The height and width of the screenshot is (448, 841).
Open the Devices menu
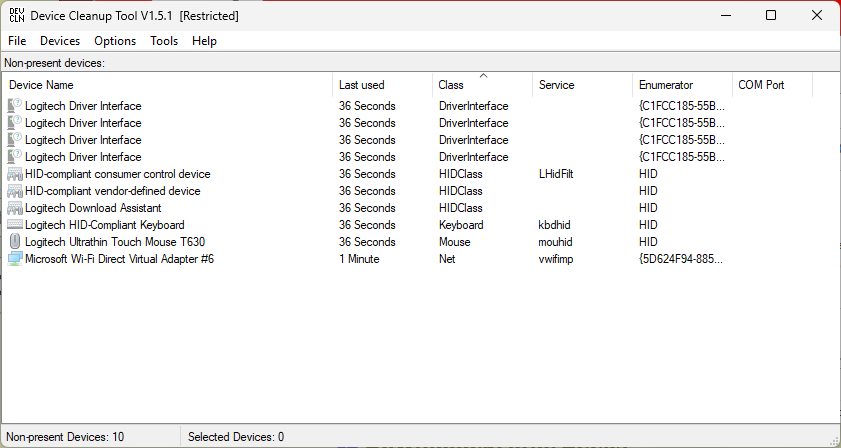click(x=60, y=41)
